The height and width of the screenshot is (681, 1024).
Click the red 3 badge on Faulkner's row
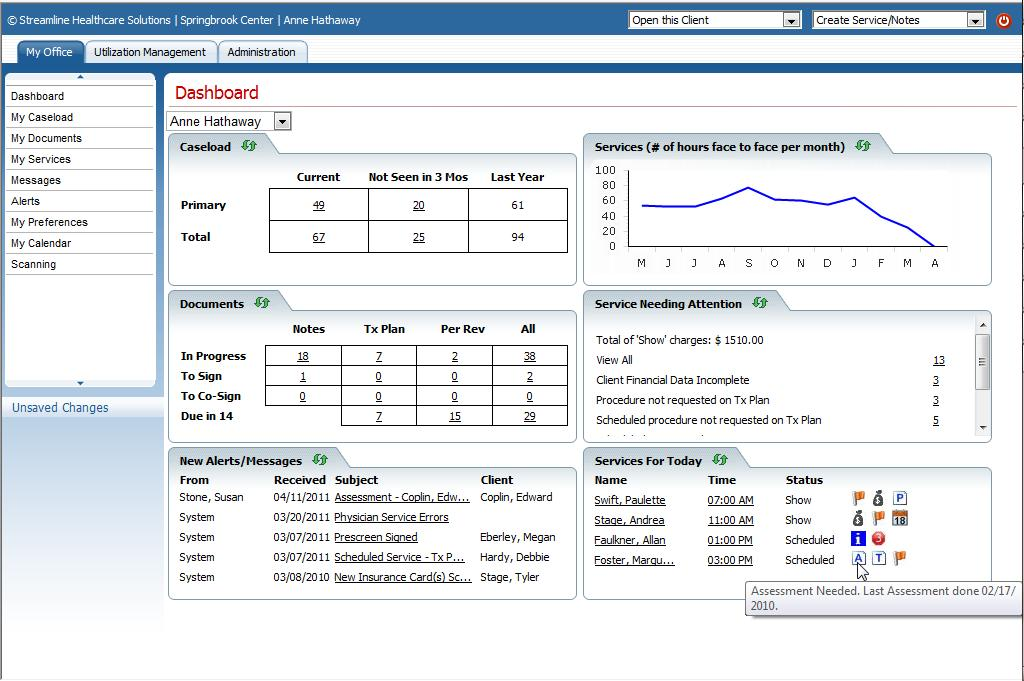878,539
